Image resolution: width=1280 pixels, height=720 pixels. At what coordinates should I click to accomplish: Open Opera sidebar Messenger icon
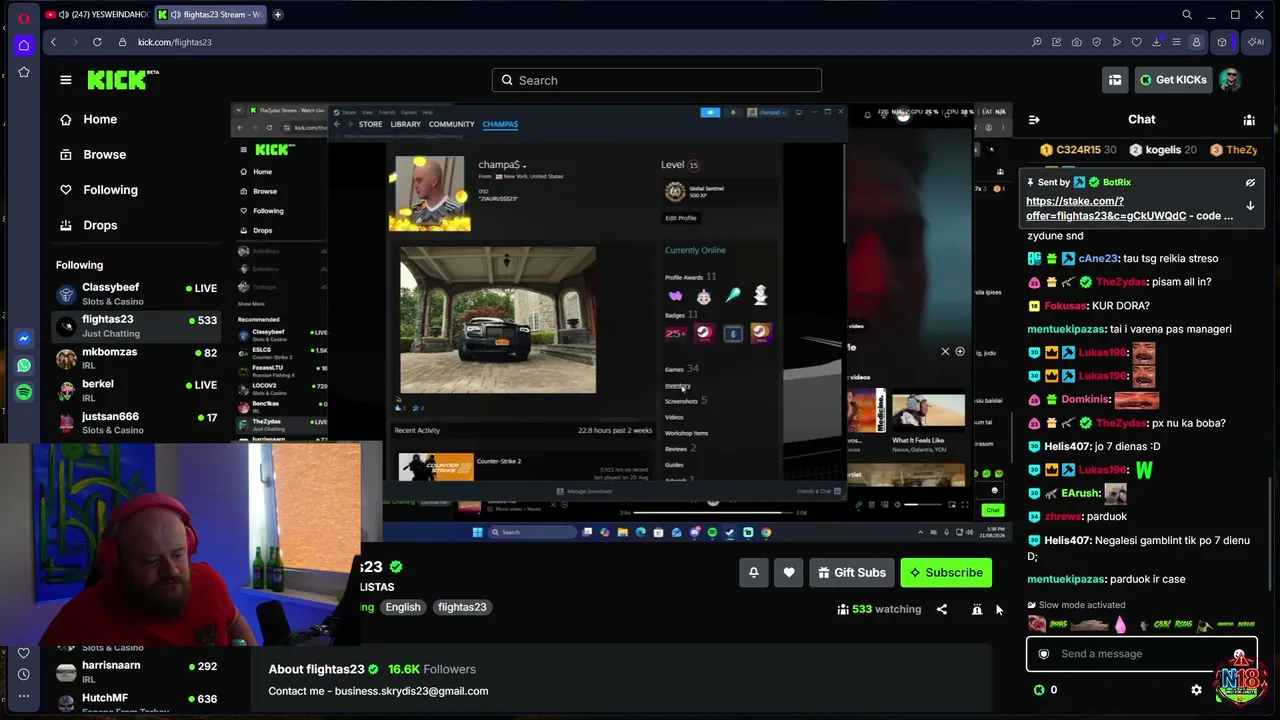point(24,339)
